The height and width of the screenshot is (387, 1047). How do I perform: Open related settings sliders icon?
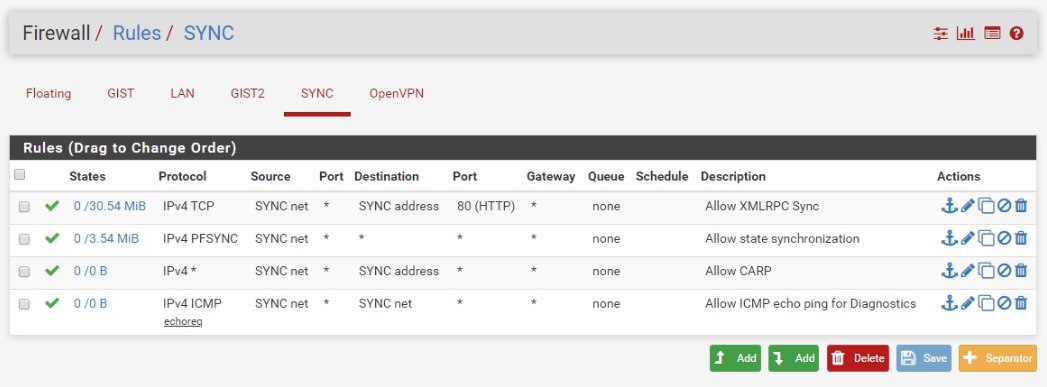click(x=940, y=33)
